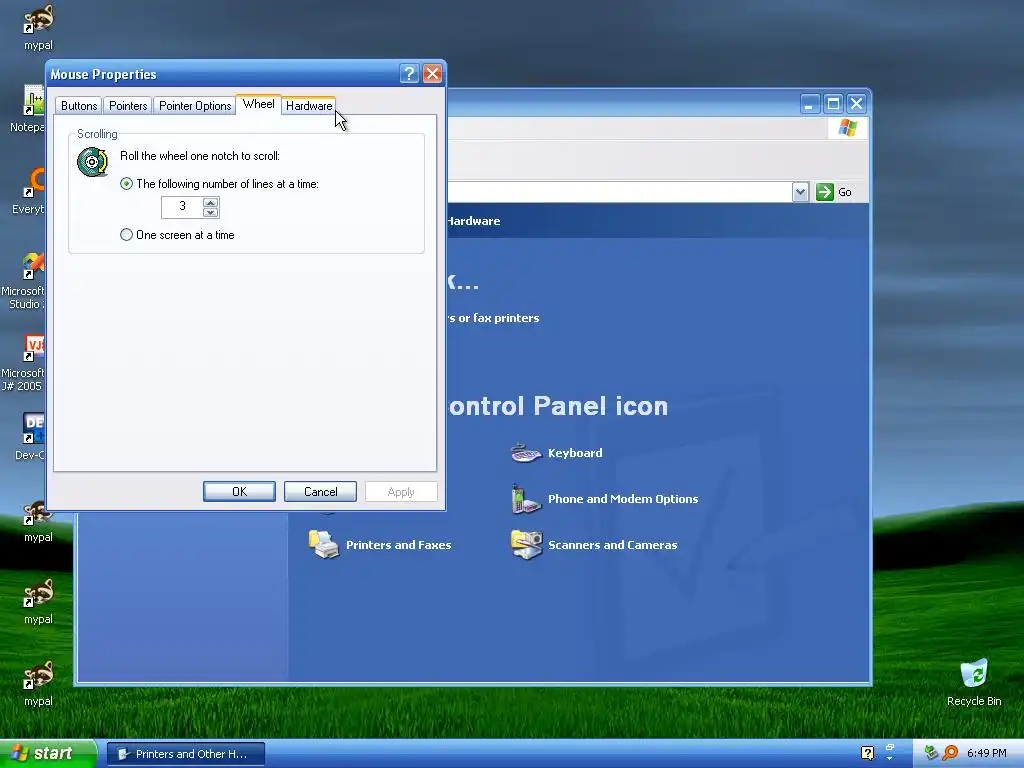Maximize the Control Panel window
The height and width of the screenshot is (768, 1024).
[x=833, y=104]
